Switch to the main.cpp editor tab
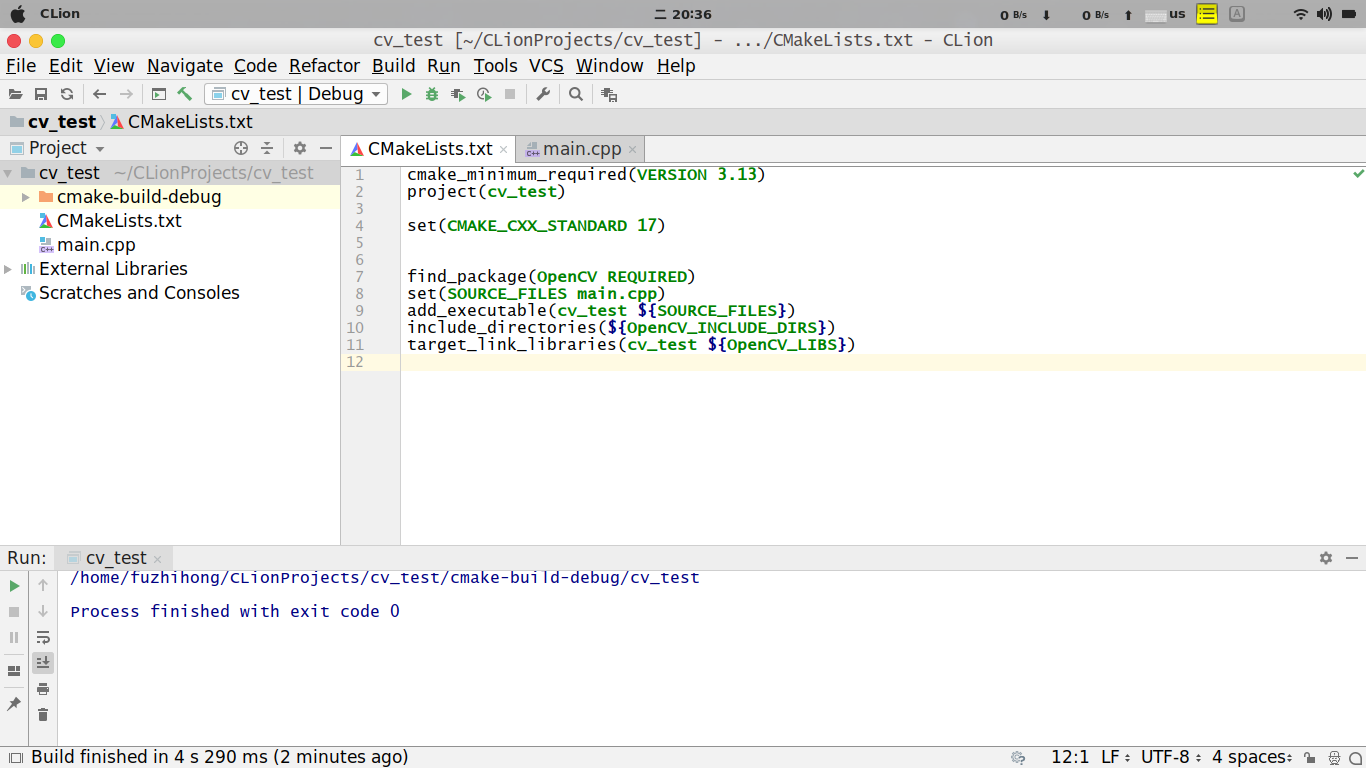Viewport: 1366px width, 768px height. 582,149
